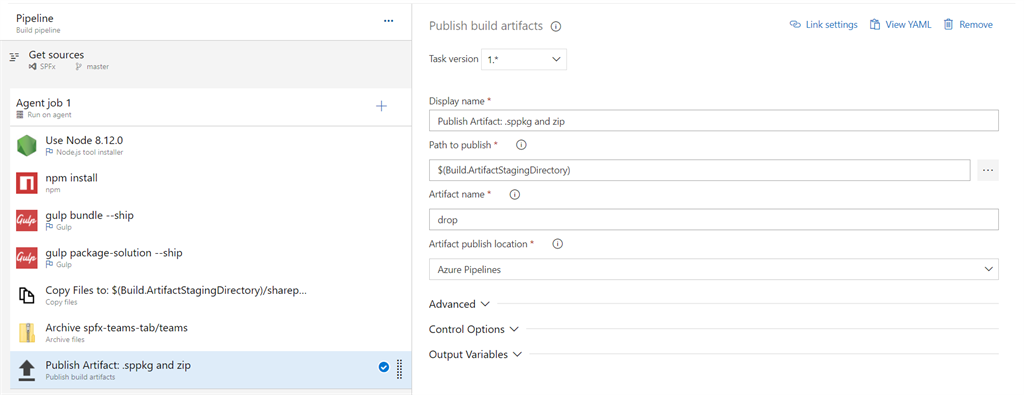Expand the Output Variables section
This screenshot has width=1024, height=395.
click(475, 355)
